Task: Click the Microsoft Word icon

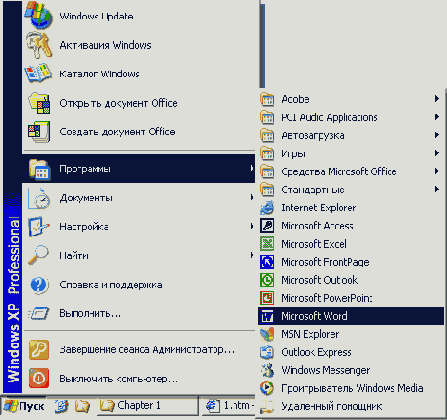Action: (x=267, y=316)
